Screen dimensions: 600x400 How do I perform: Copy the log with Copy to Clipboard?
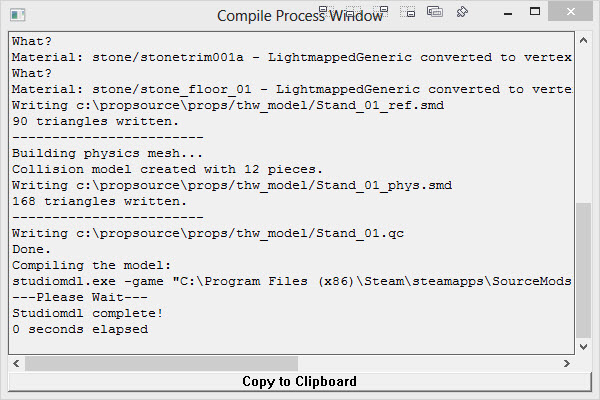(x=299, y=381)
